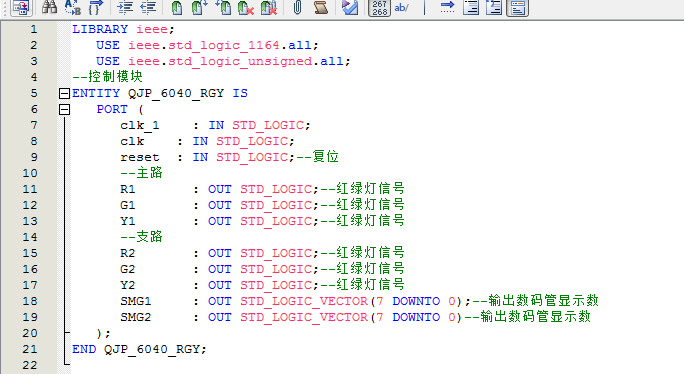Toggle line numbers with the 267/268 icon
684x374 pixels.
coord(380,8)
